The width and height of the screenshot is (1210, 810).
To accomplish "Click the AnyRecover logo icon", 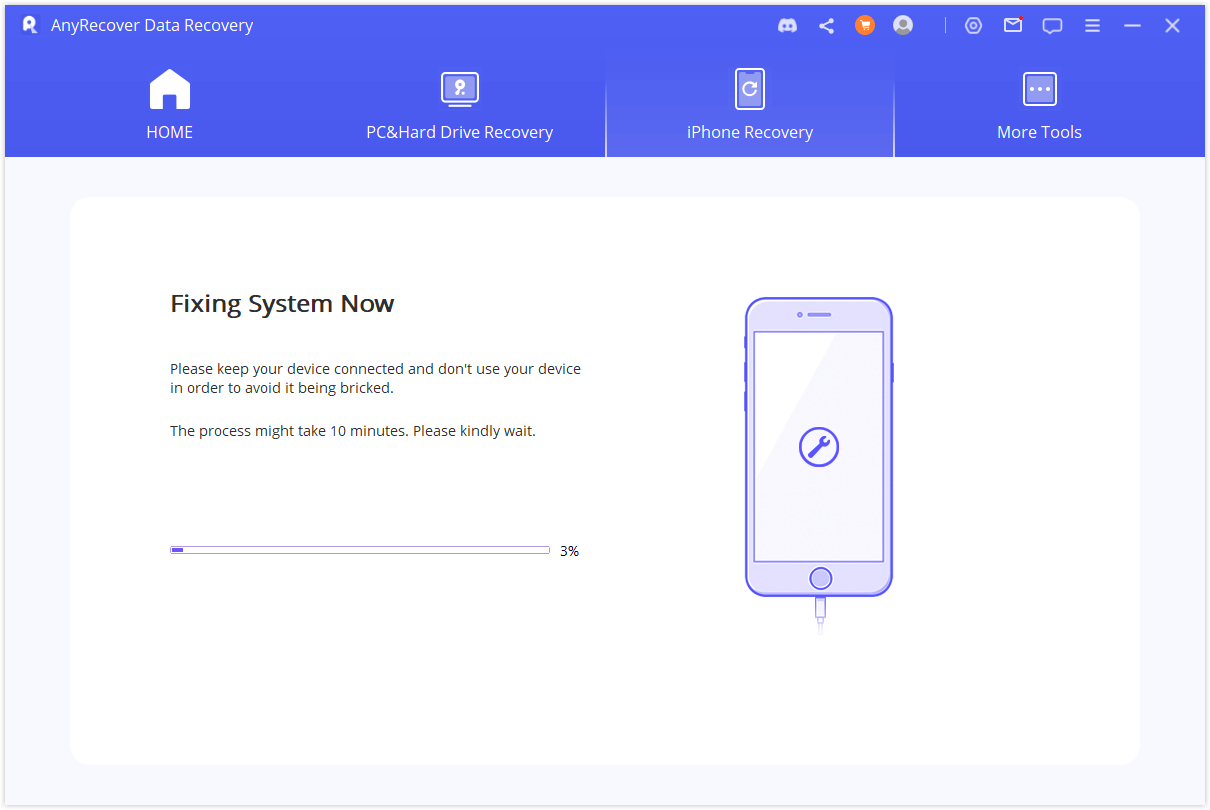I will 30,25.
